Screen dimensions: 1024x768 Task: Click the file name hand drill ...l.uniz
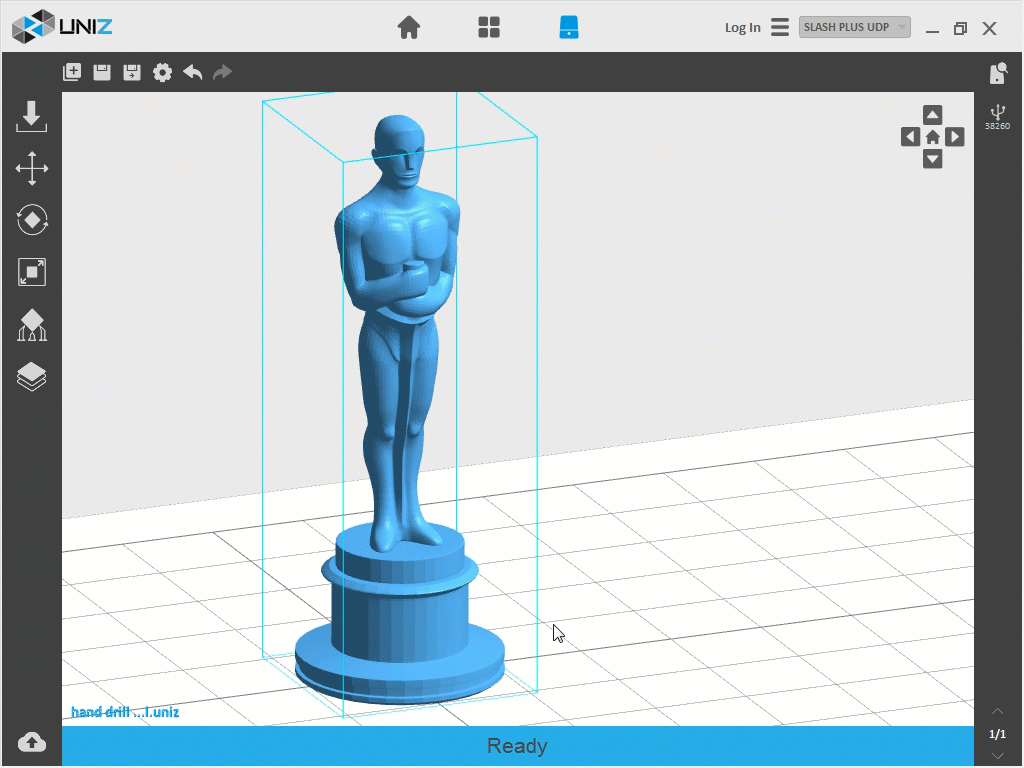(125, 712)
